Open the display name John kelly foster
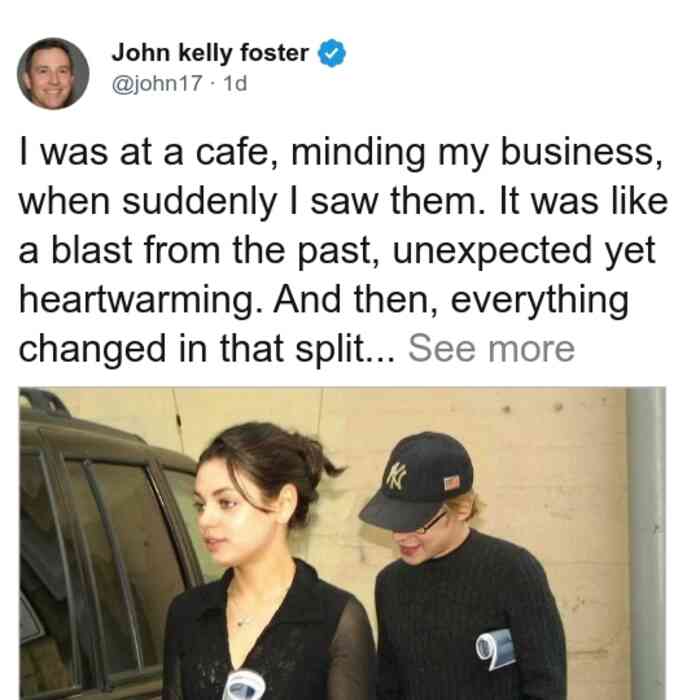This screenshot has width=700, height=700. pyautogui.click(x=210, y=53)
